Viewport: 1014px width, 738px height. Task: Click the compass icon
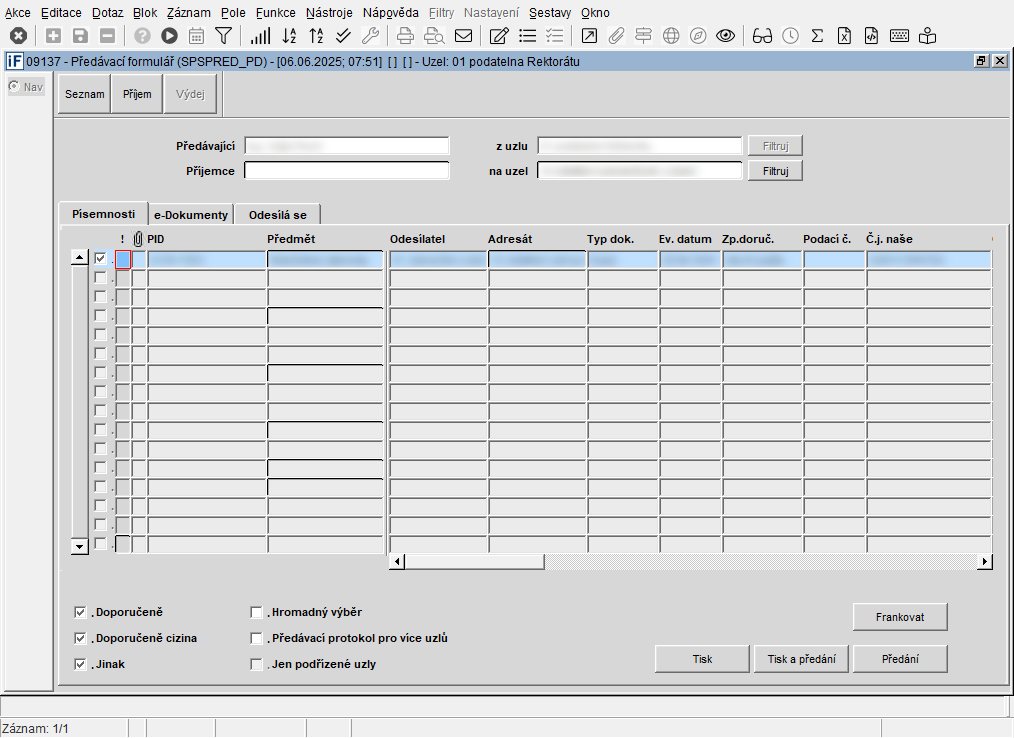click(x=698, y=36)
